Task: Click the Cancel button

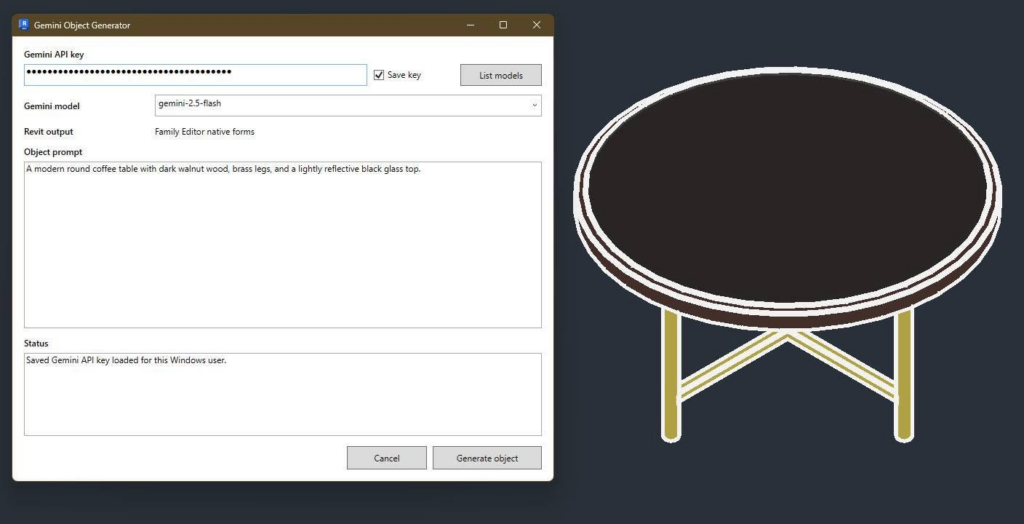Action: tap(387, 458)
